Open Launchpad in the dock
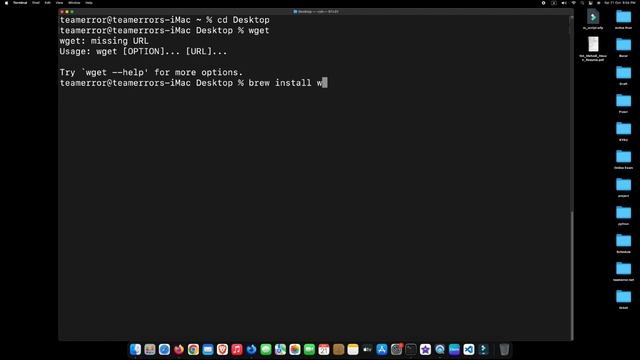The width and height of the screenshot is (640, 360). (x=150, y=349)
